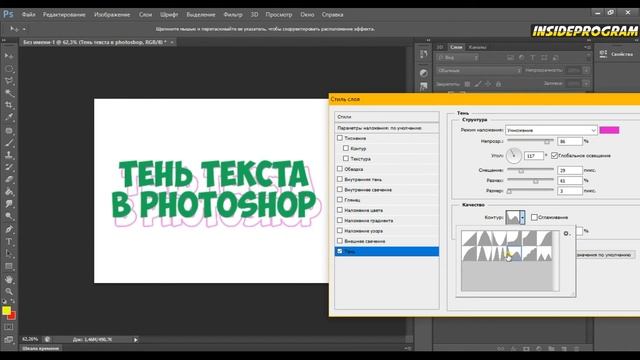The height and width of the screenshot is (360, 640).
Task: Filter layers by adjustment layer icon
Action: 522,58
